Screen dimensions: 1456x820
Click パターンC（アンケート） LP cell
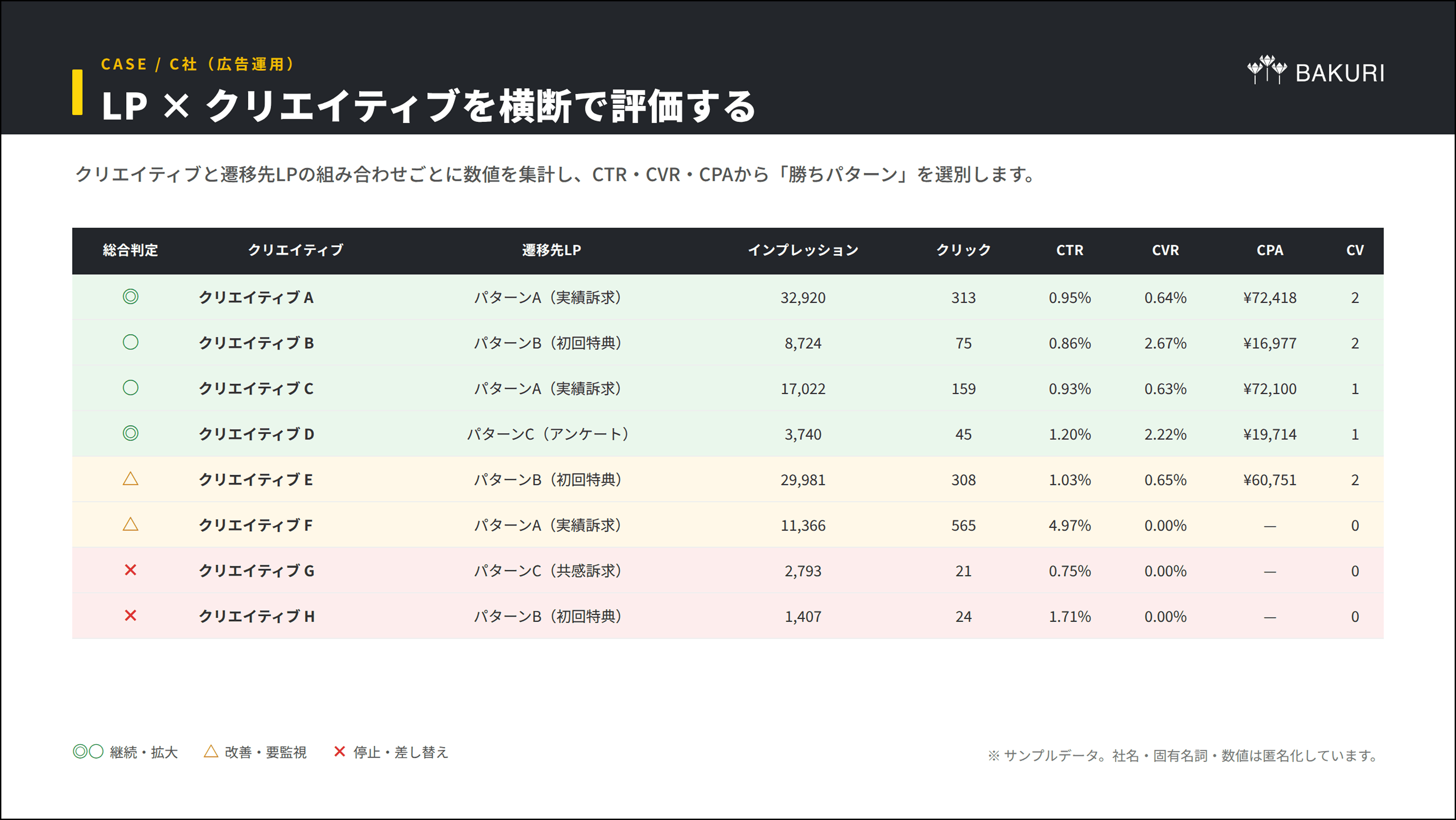tap(547, 434)
